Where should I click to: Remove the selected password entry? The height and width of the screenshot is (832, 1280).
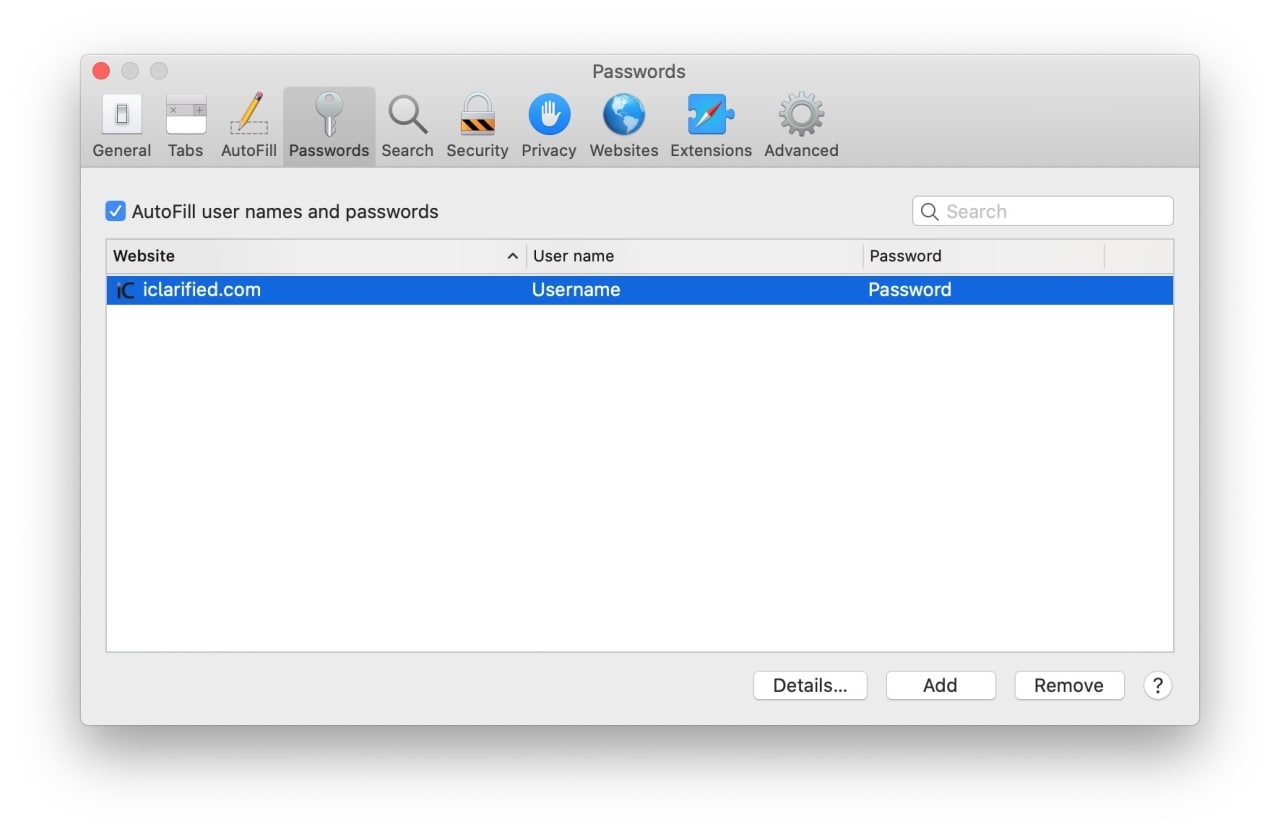(x=1069, y=685)
